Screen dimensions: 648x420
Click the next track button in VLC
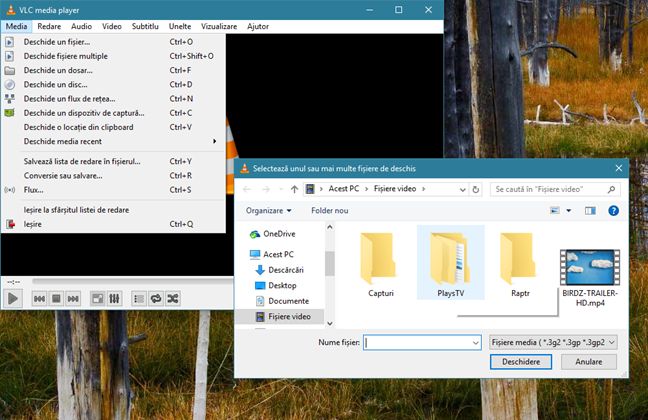tap(73, 298)
